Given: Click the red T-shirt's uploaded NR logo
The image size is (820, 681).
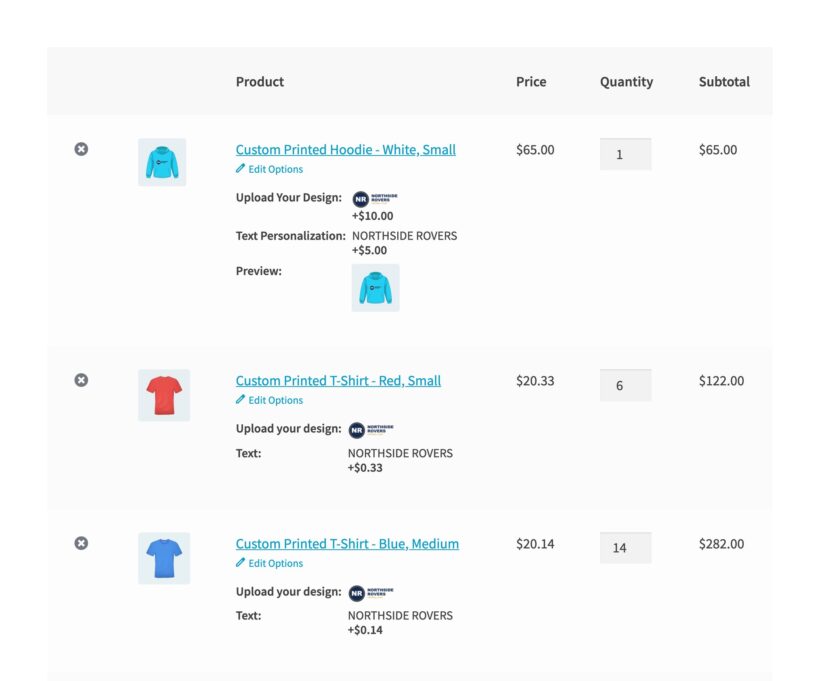Looking at the screenshot, I should click(x=371, y=430).
